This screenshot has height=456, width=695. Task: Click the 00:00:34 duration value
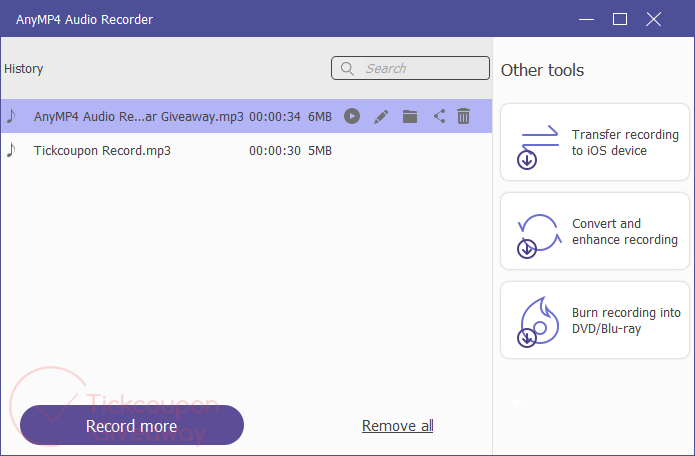pos(275,117)
